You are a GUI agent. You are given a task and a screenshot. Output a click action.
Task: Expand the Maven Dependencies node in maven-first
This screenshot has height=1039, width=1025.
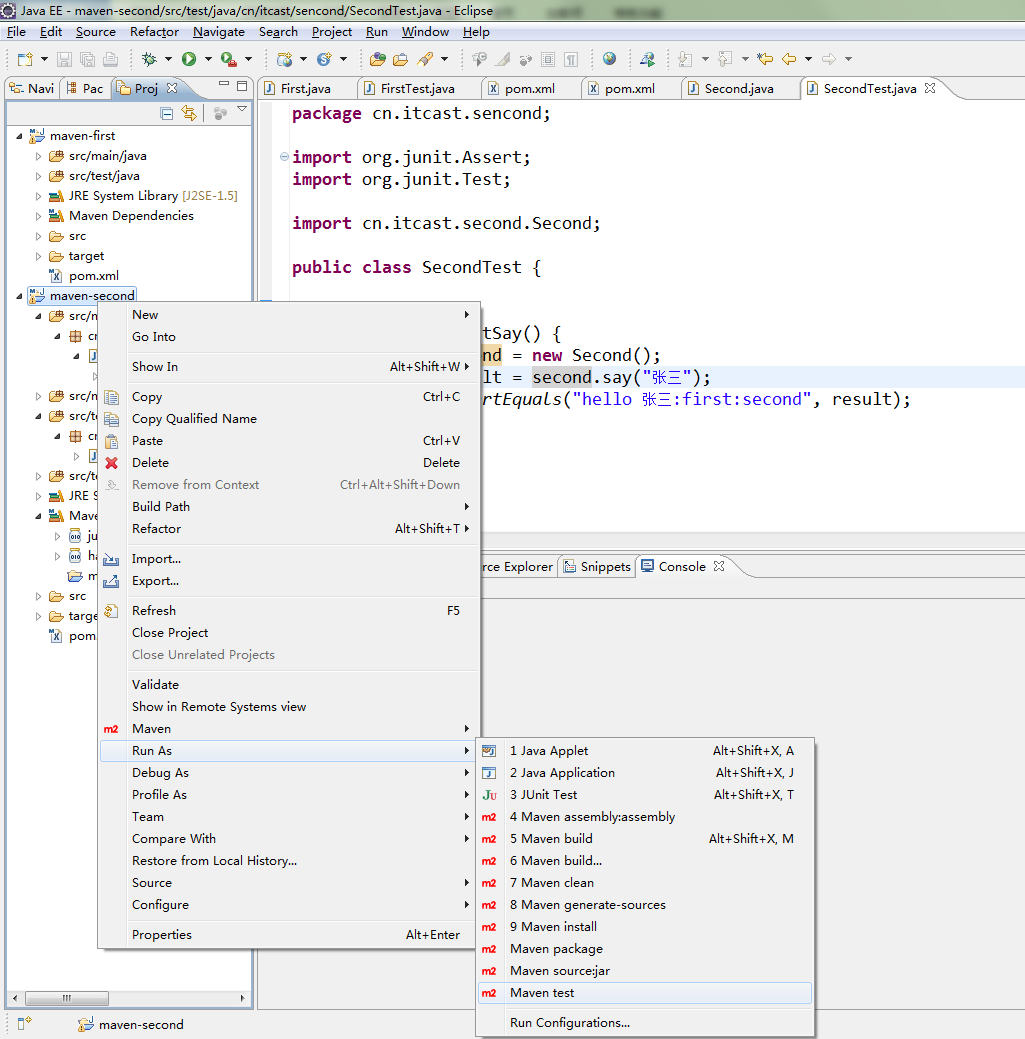[38, 216]
